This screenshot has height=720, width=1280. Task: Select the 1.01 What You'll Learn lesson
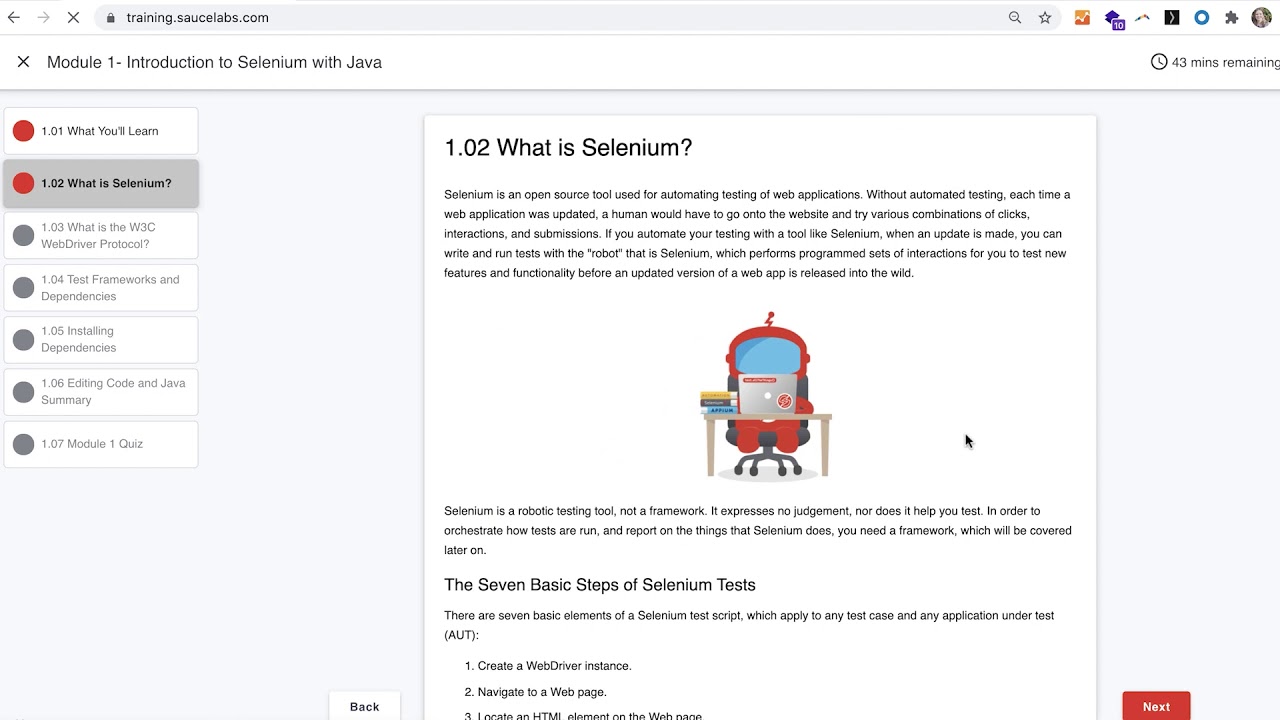(x=101, y=131)
